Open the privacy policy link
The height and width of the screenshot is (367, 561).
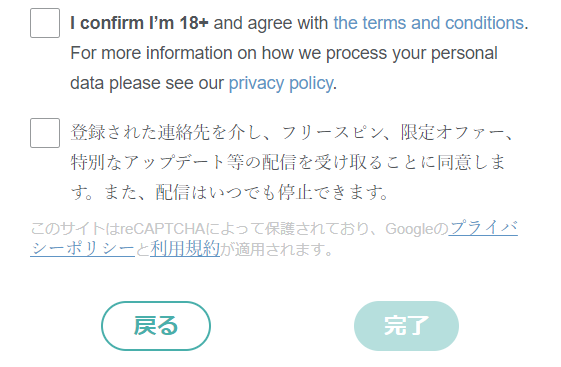(x=281, y=83)
